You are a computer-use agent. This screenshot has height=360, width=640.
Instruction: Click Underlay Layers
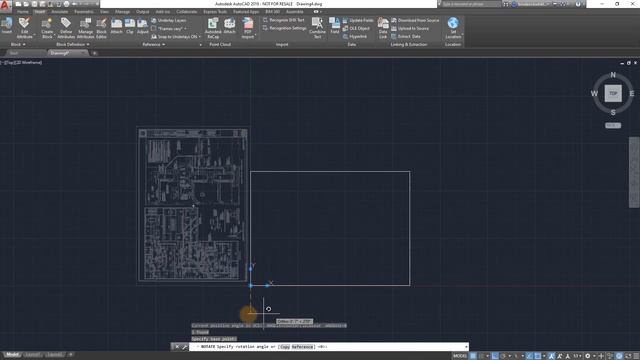(169, 20)
